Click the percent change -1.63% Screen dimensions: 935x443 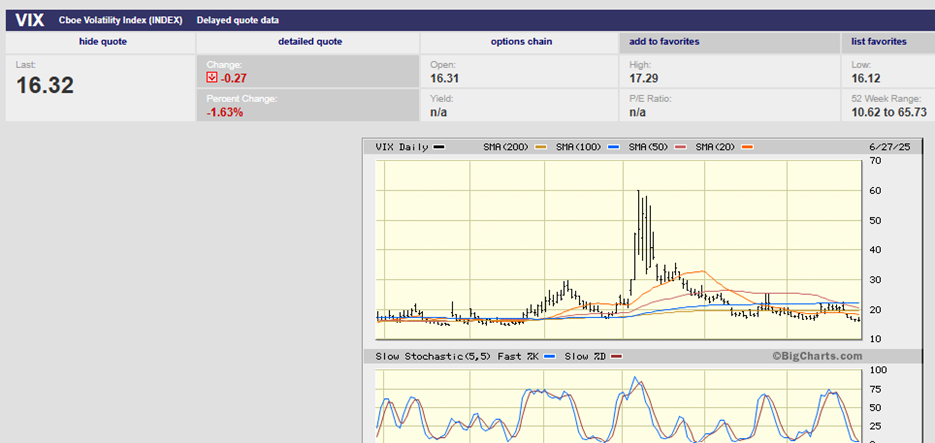(x=225, y=112)
